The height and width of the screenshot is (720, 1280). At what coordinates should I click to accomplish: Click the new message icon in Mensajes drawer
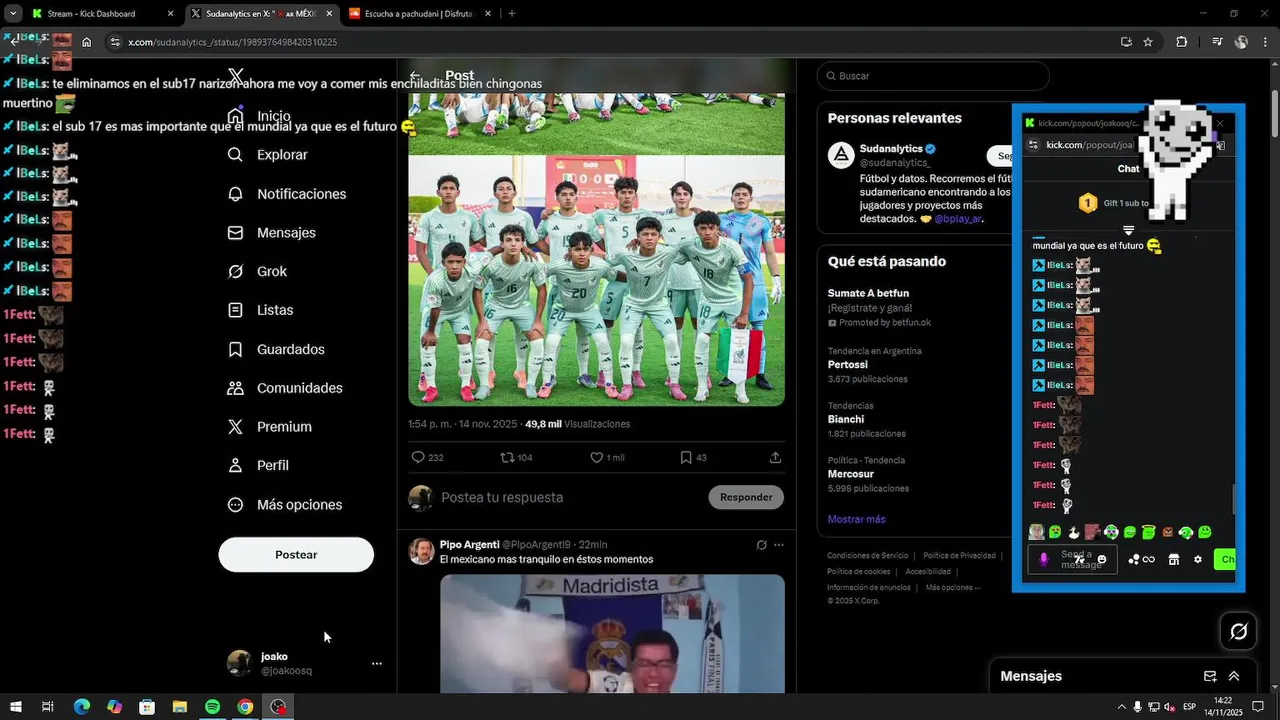(x=1210, y=676)
